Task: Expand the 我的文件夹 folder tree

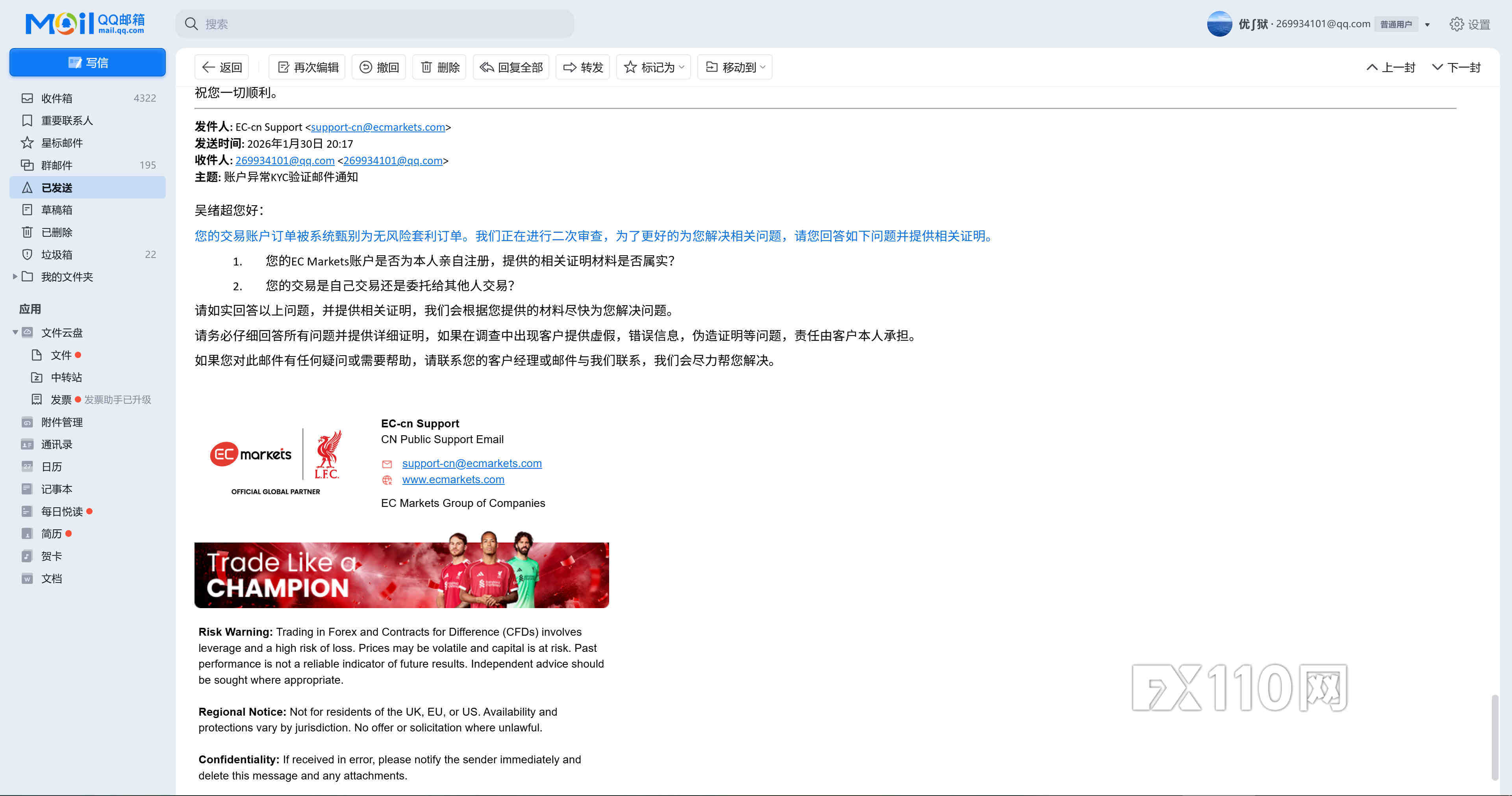Action: [15, 276]
